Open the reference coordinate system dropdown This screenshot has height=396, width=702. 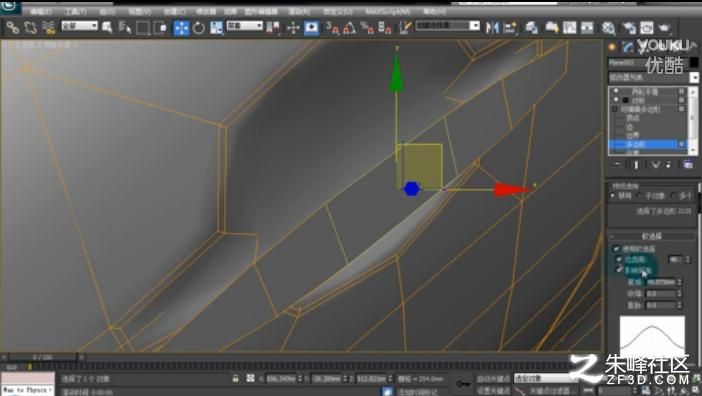[245, 26]
